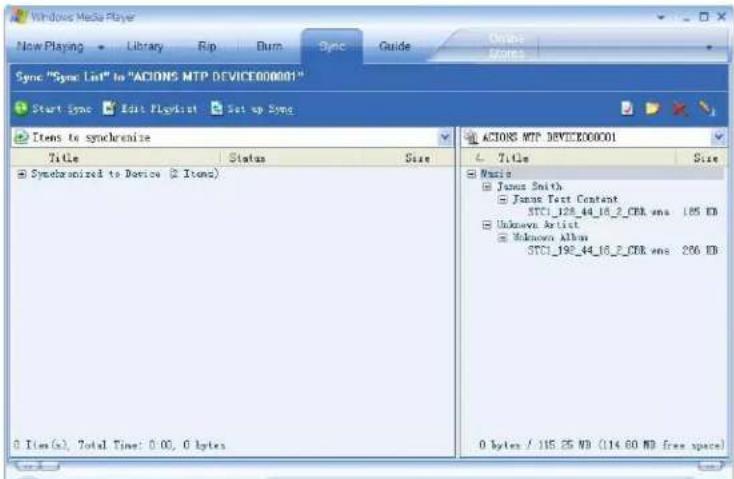
Task: Sort the left list by Title column
Action: [116, 158]
